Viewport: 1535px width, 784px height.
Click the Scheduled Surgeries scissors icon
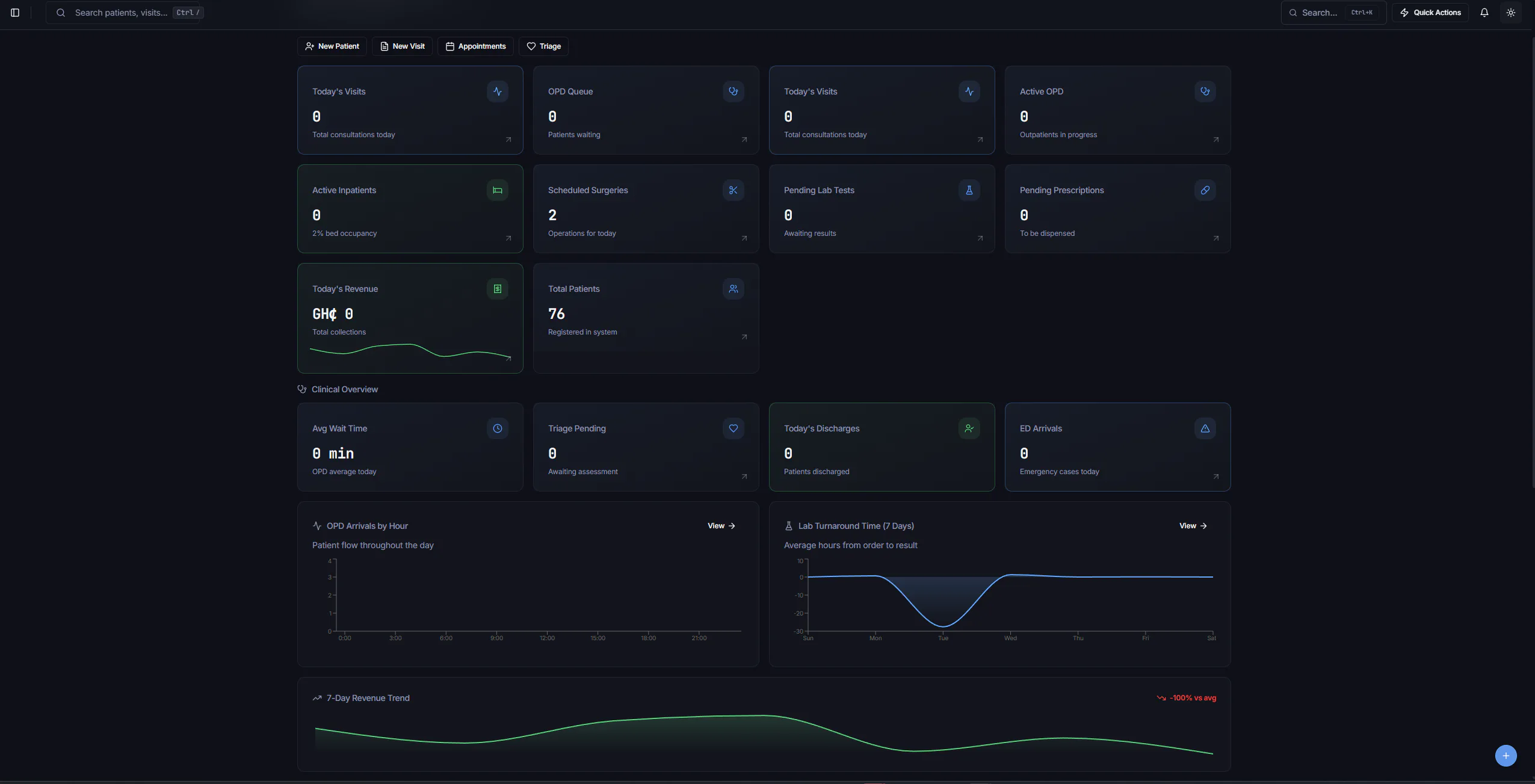click(x=733, y=190)
